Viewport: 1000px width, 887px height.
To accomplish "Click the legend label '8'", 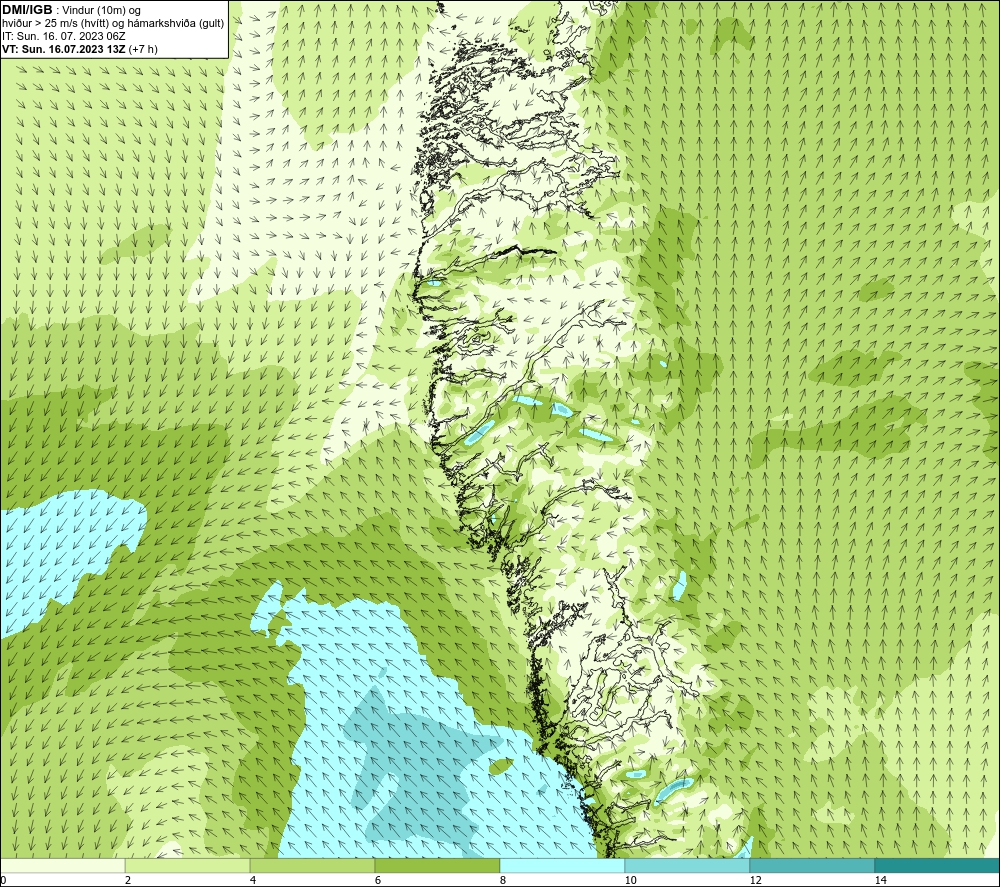I will [503, 880].
